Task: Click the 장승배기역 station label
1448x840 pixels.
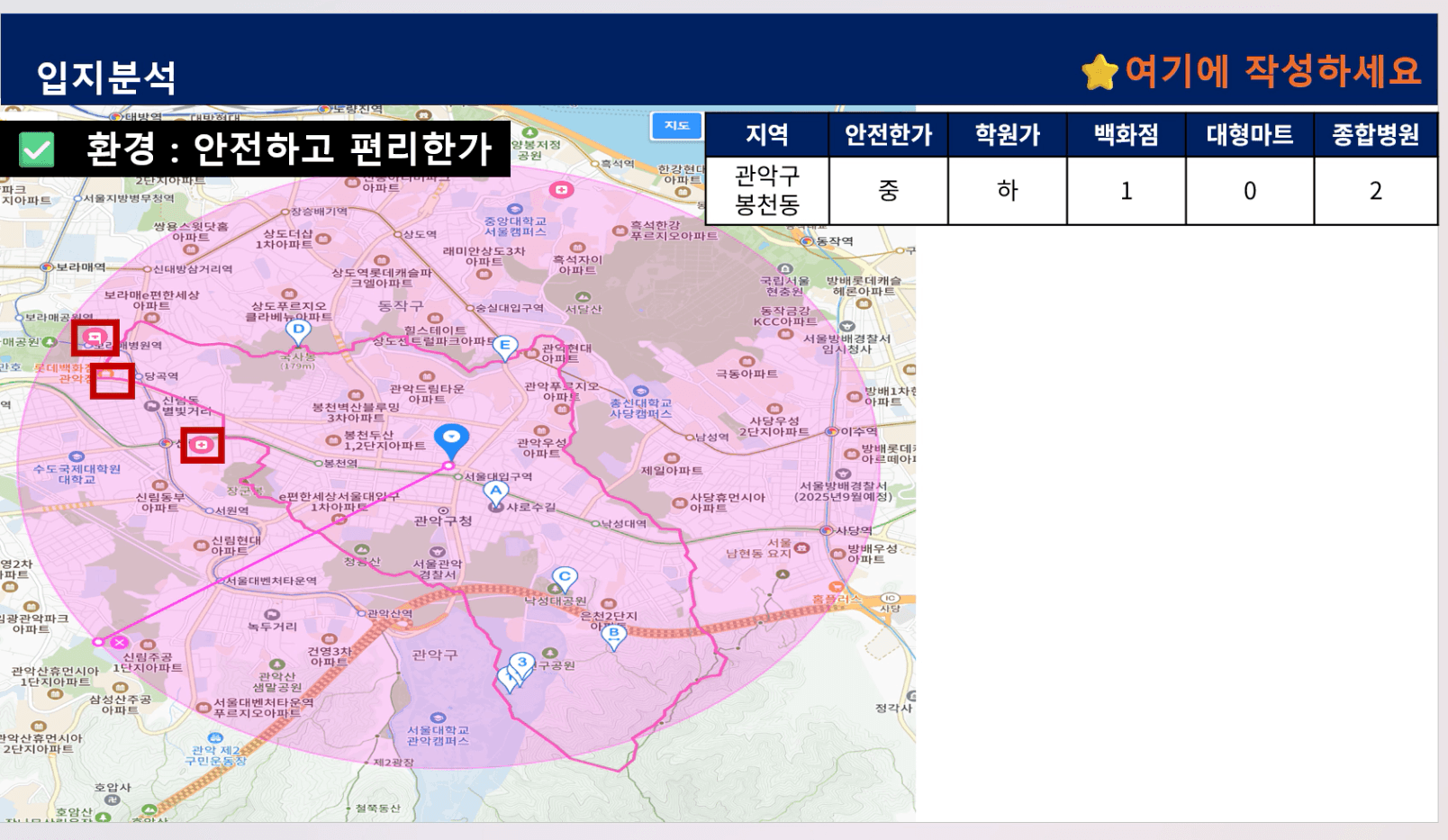Action: point(319,212)
